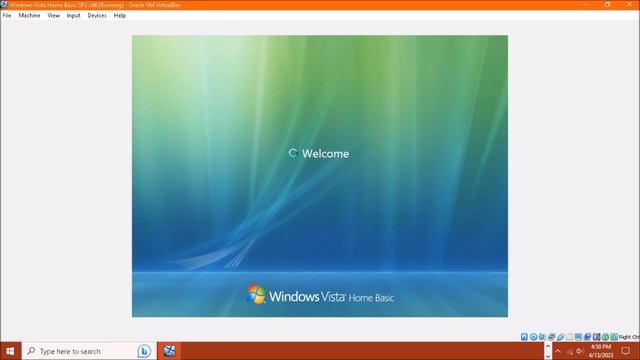Image resolution: width=640 pixels, height=360 pixels.
Task: Open the File menu
Action: click(7, 16)
